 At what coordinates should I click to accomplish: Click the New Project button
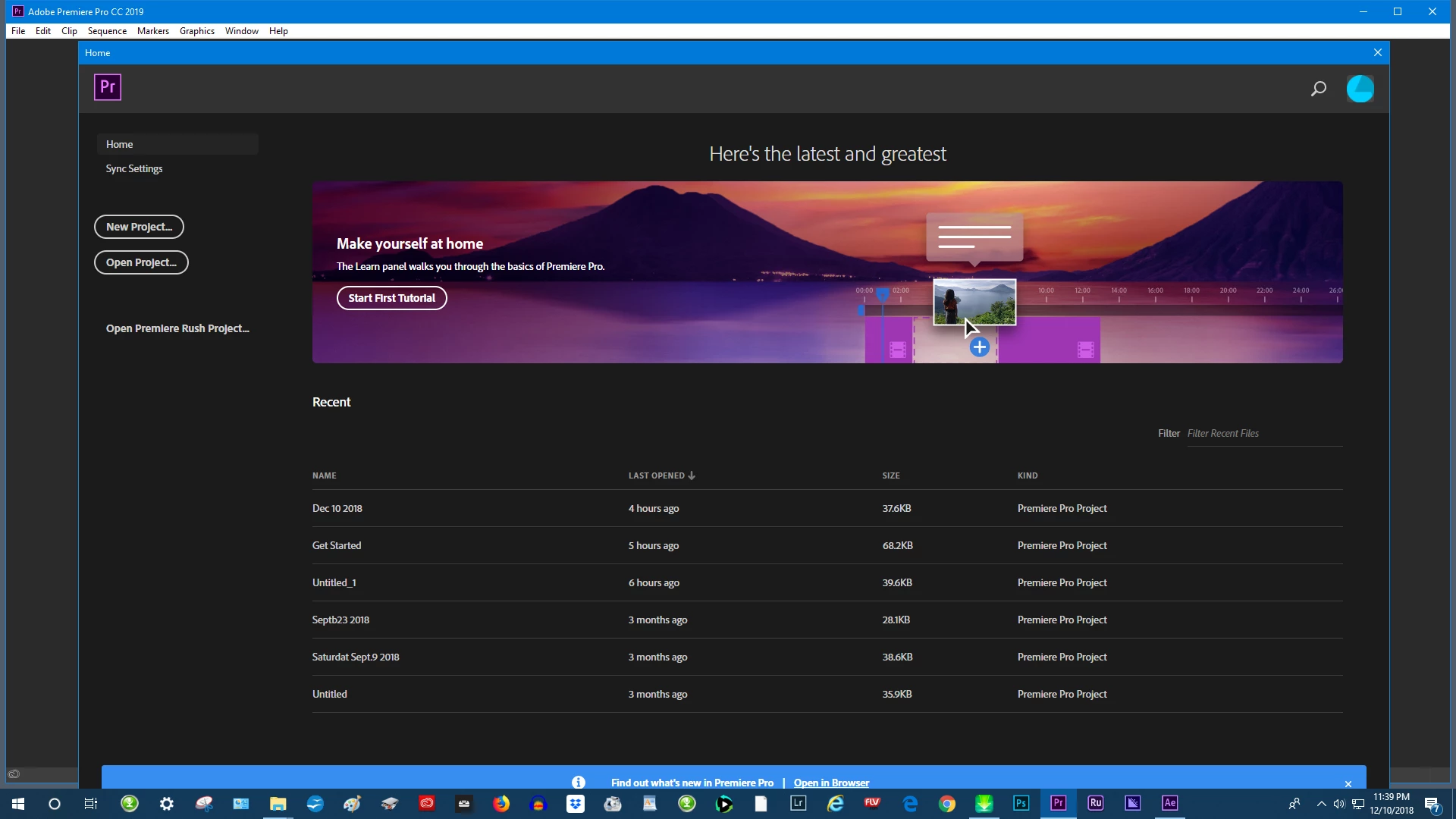coord(139,227)
